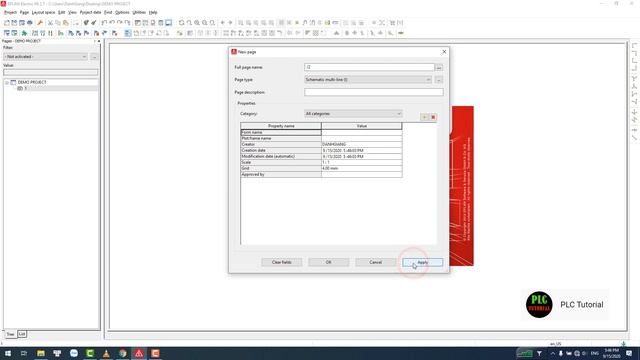Open the Utilities menu
The image size is (640, 360).
click(x=139, y=13)
